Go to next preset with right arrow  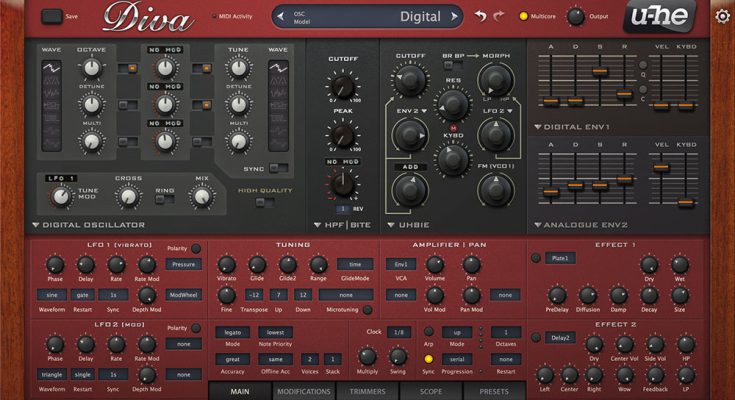tap(457, 16)
